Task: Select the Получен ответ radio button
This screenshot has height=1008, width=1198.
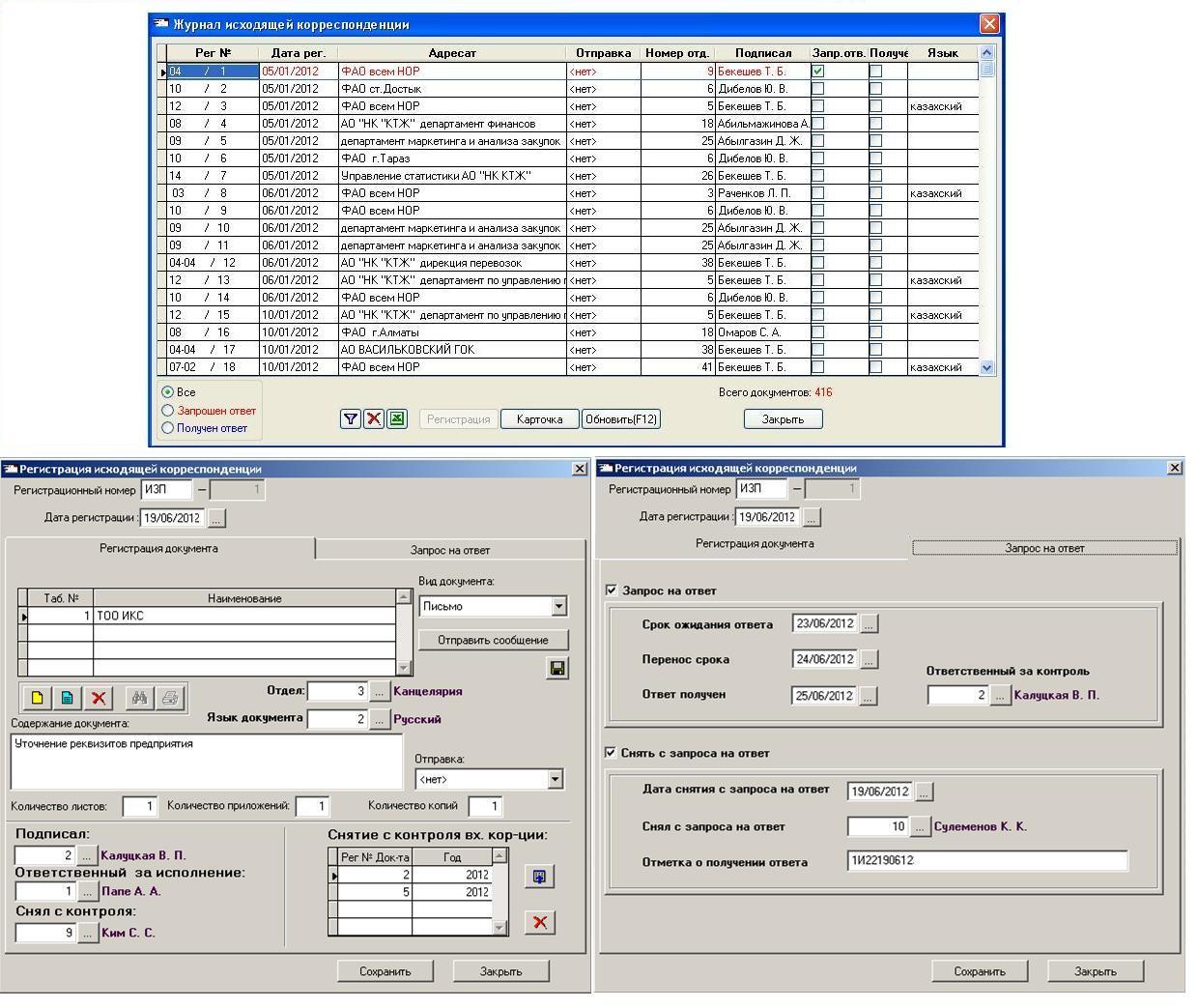Action: [167, 428]
